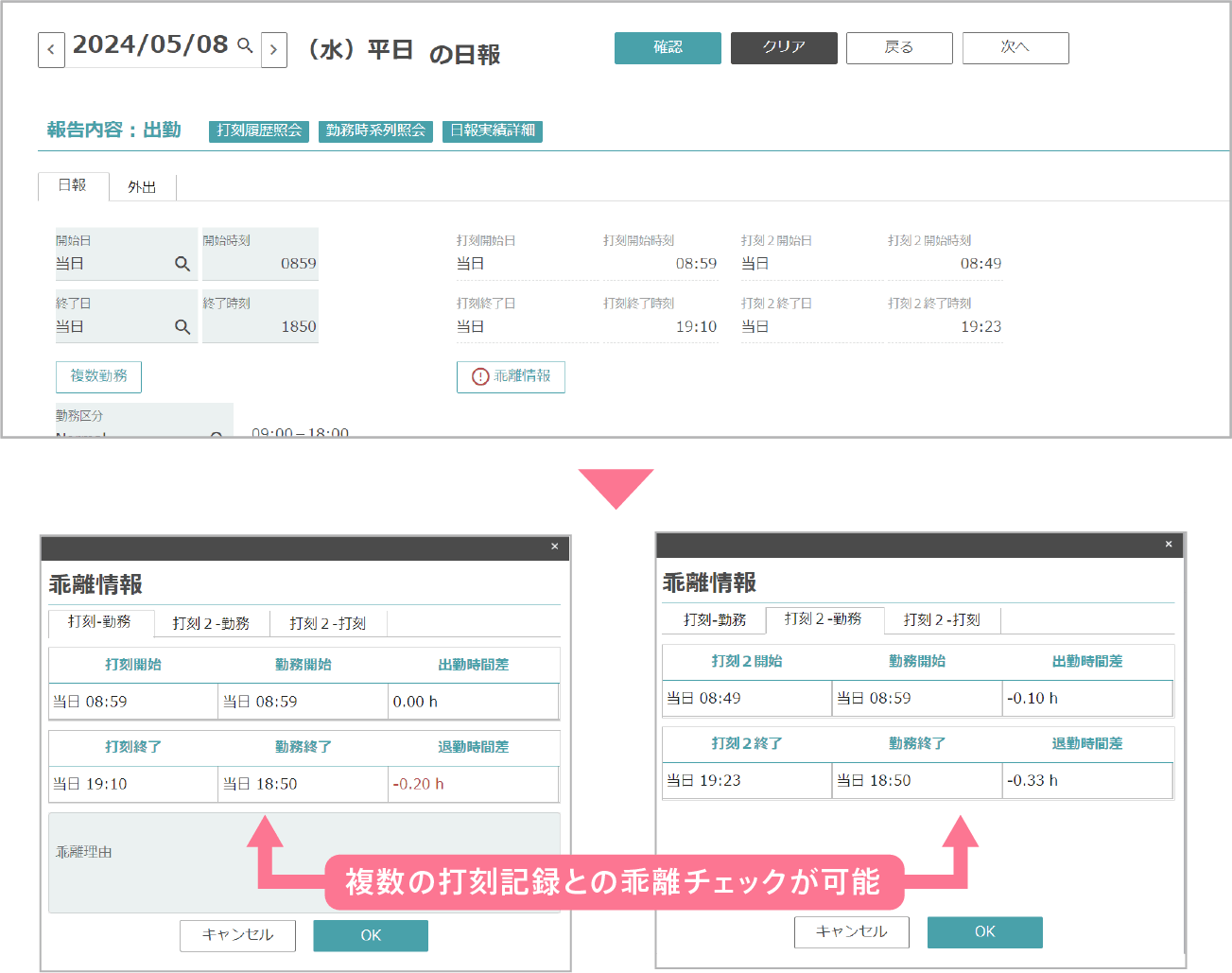Viewport: 1232px width, 973px height.
Task: Edit the 開始時刻 field showing 0859
Action: click(260, 254)
